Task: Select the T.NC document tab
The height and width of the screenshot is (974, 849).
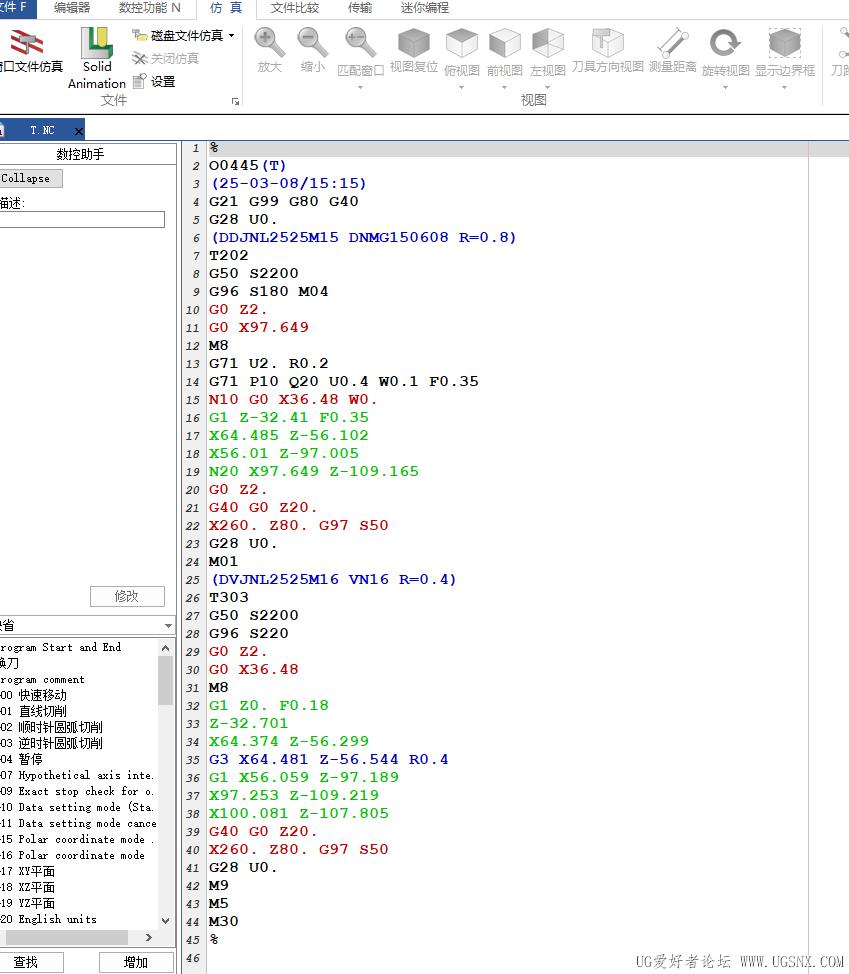Action: [x=42, y=130]
